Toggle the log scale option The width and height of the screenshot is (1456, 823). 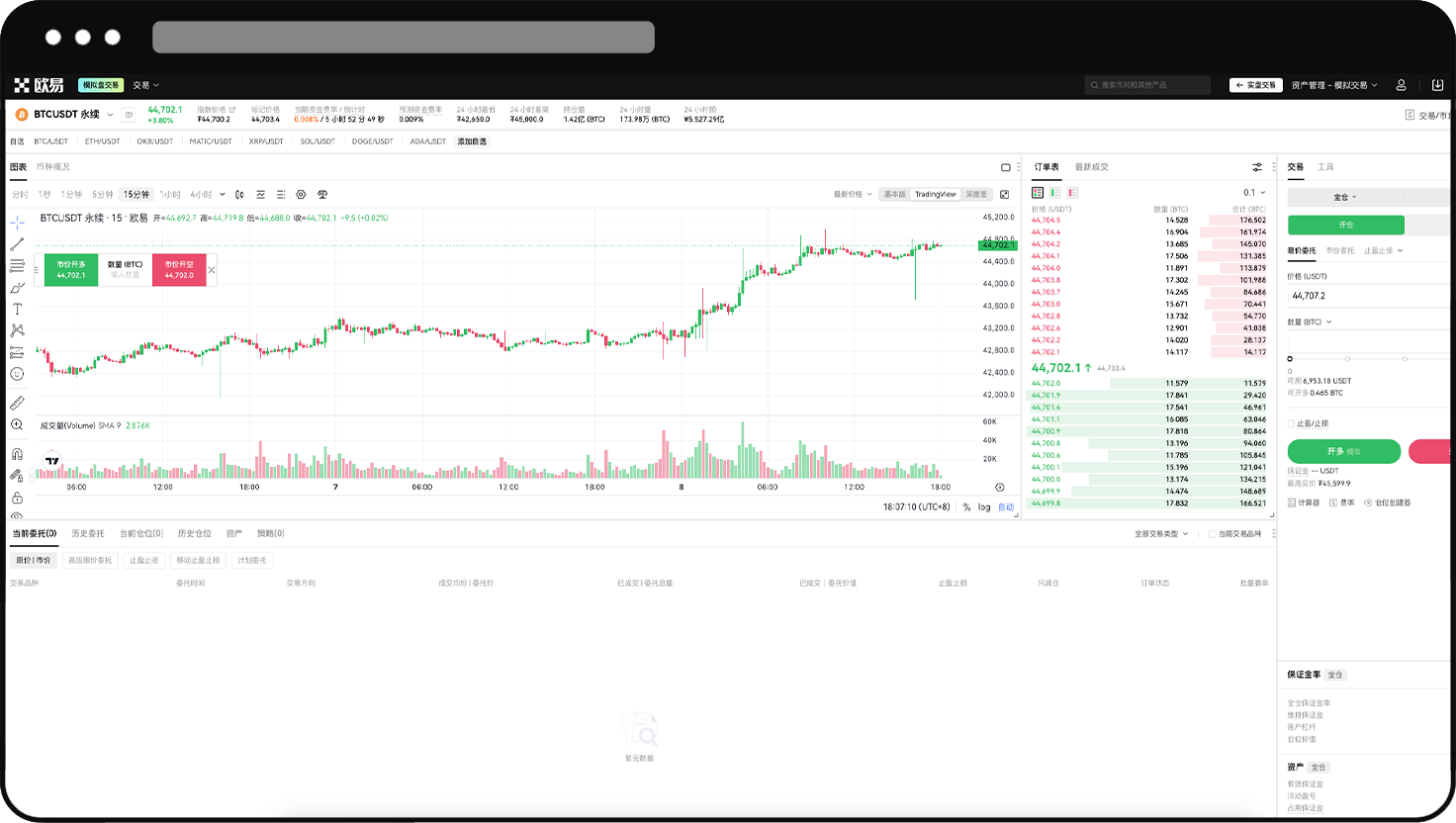coord(984,507)
